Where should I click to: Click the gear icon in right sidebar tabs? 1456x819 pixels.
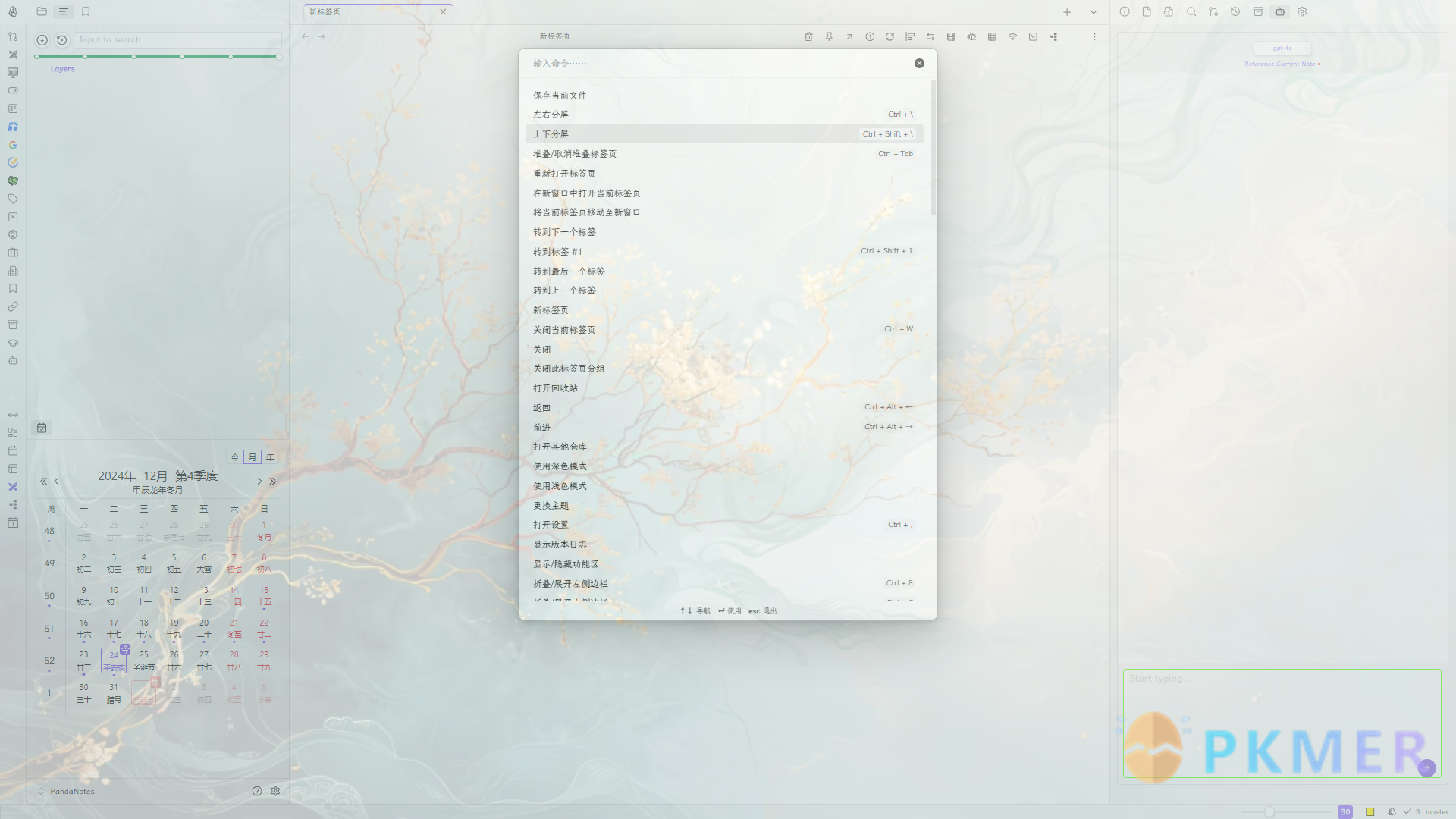click(1302, 11)
